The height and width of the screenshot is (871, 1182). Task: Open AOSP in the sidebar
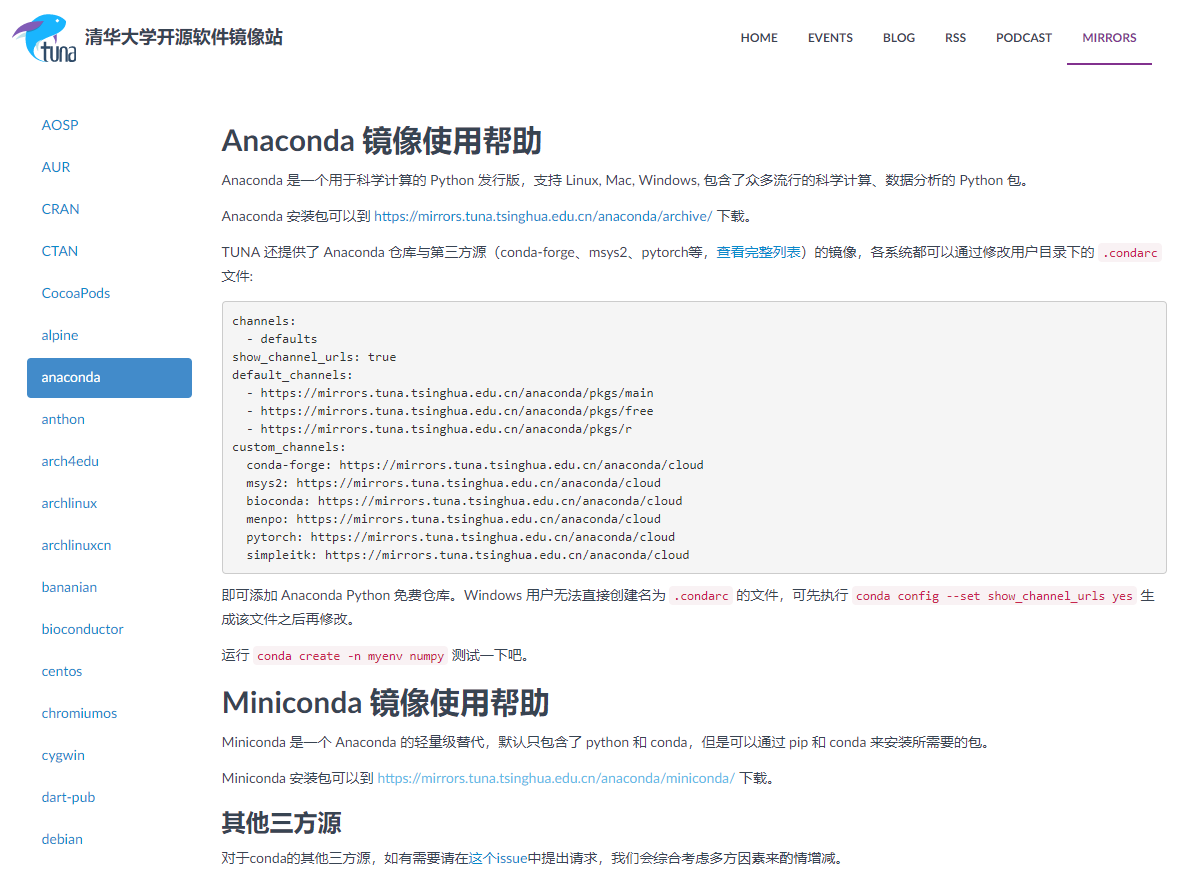(60, 125)
